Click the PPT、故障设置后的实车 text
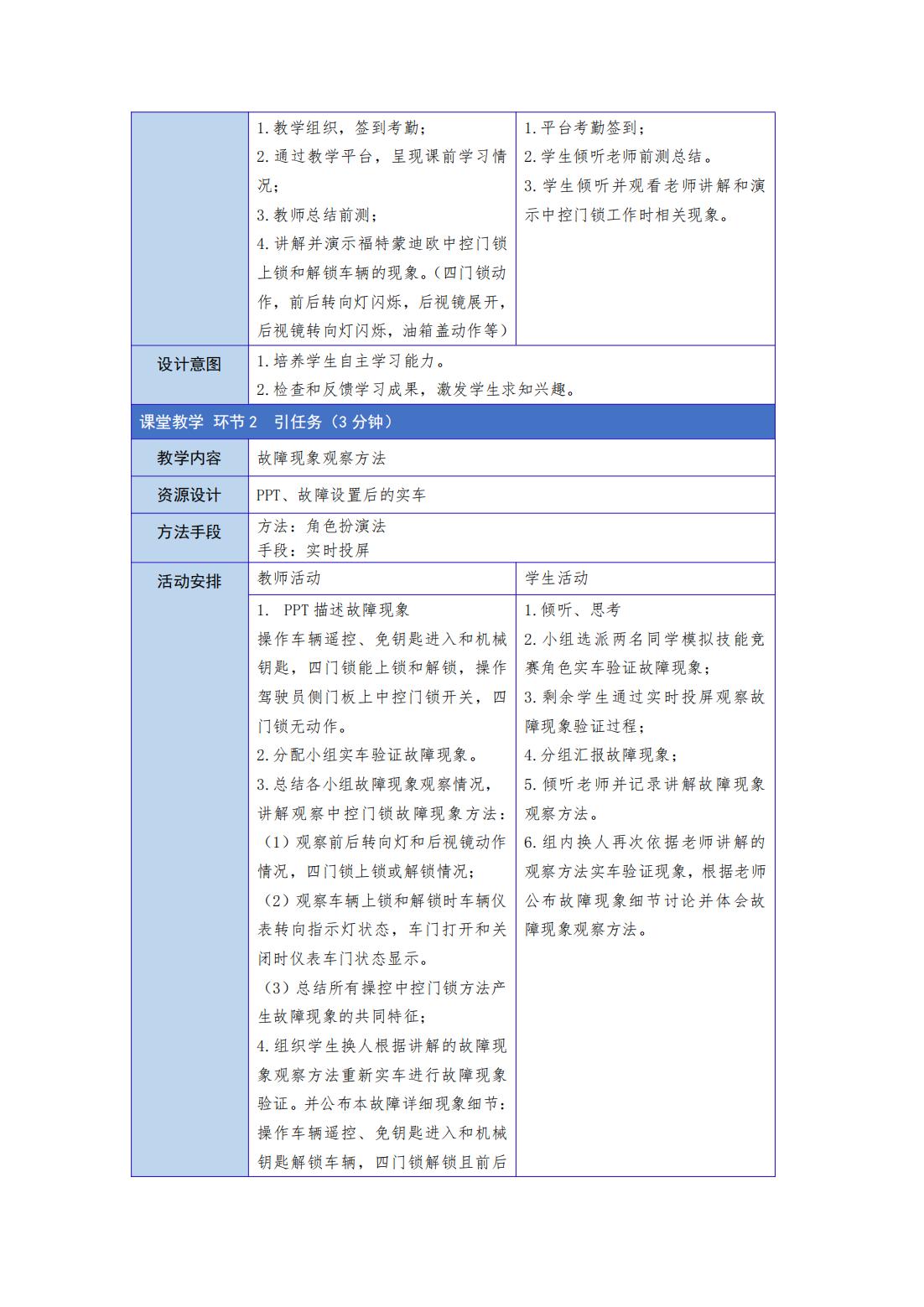This screenshot has width=924, height=1307. [x=341, y=495]
